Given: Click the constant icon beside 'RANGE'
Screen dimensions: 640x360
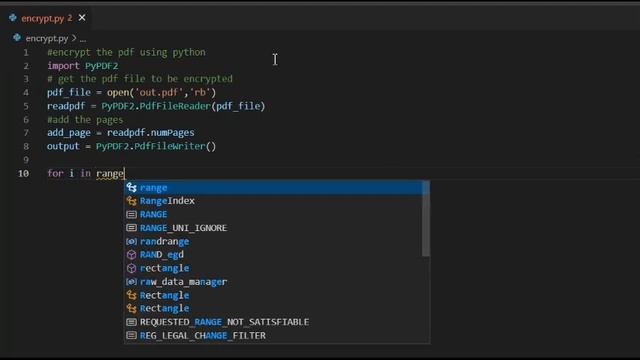Looking at the screenshot, I should [131, 214].
